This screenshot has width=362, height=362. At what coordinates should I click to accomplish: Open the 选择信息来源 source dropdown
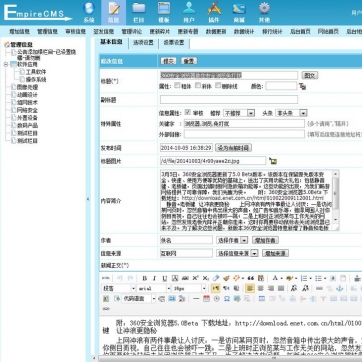pyautogui.click(x=237, y=253)
